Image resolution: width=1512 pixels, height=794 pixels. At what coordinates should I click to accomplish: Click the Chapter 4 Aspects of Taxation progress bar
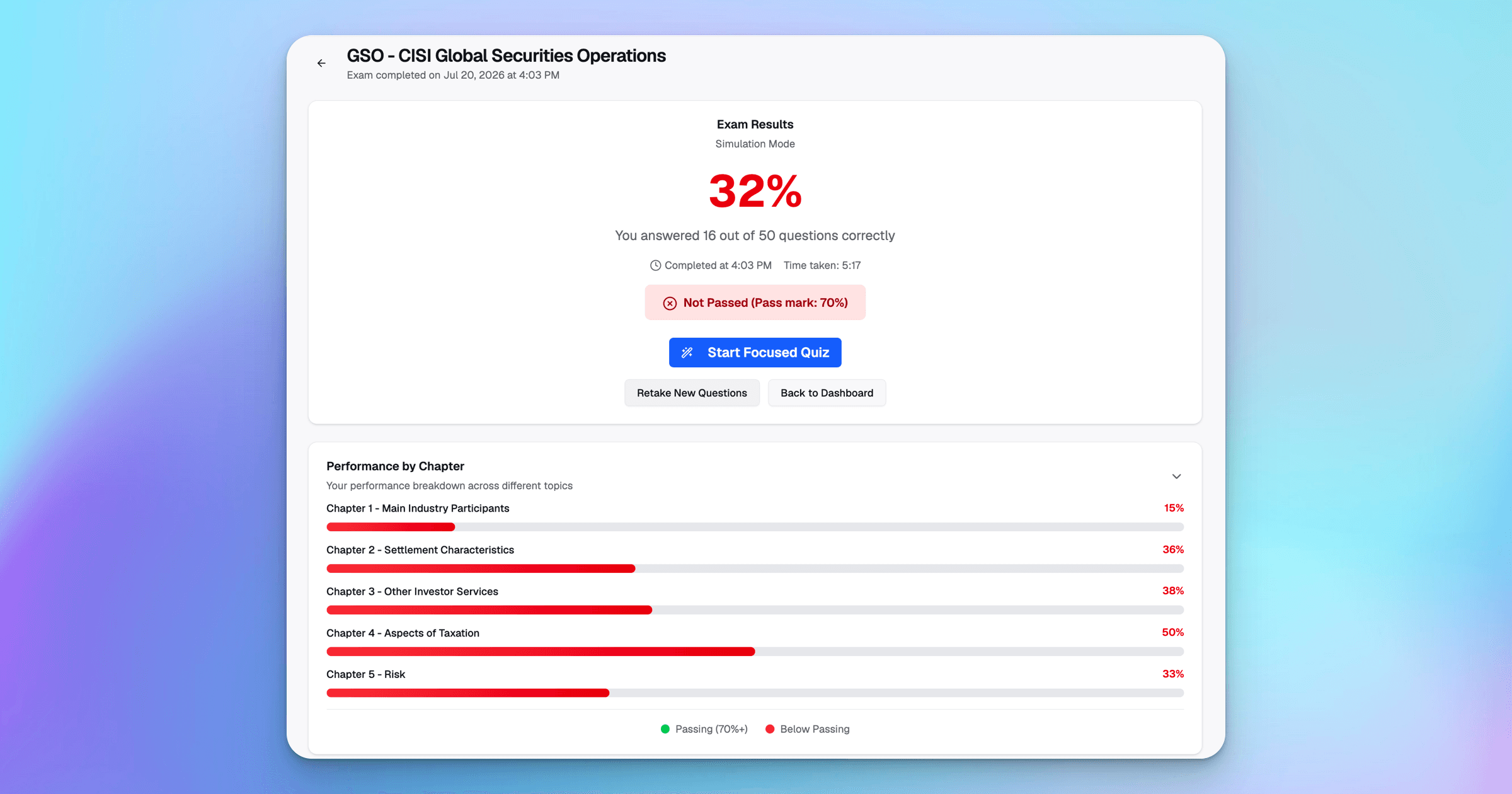[755, 652]
